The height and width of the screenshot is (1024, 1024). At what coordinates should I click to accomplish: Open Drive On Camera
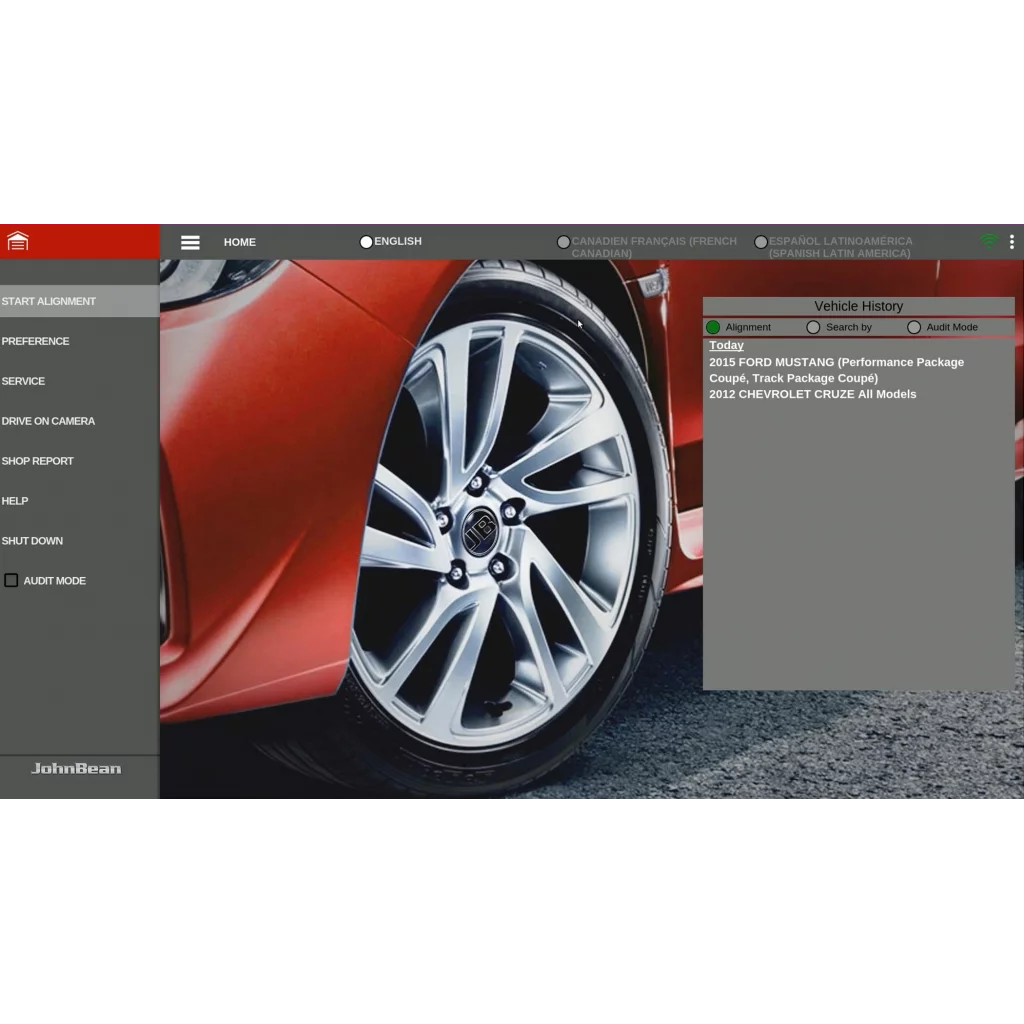[x=80, y=421]
